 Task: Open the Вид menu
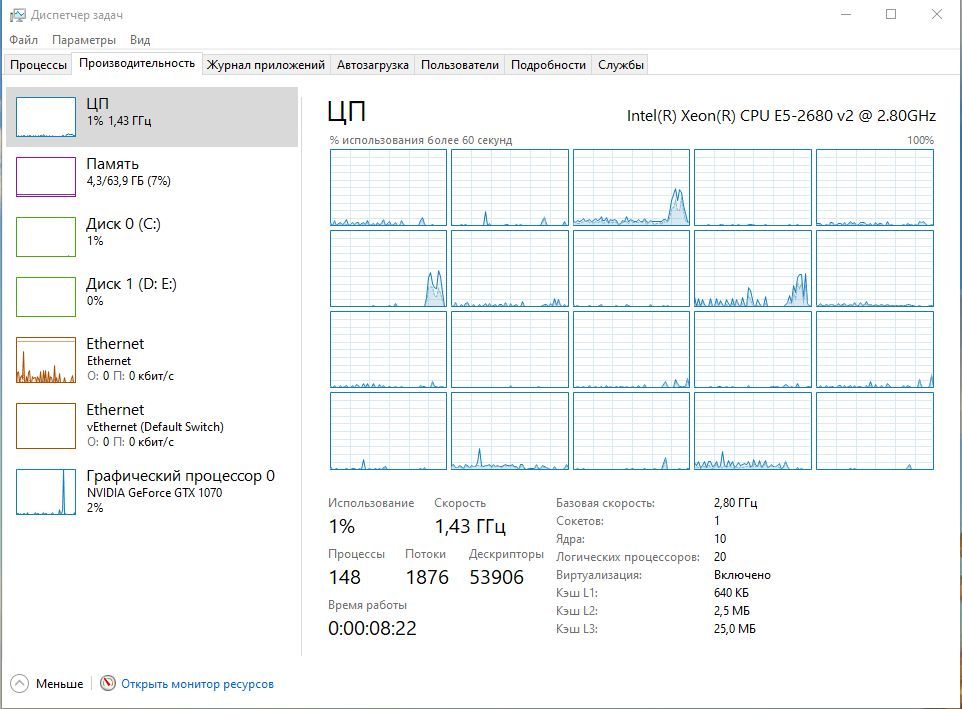point(140,40)
